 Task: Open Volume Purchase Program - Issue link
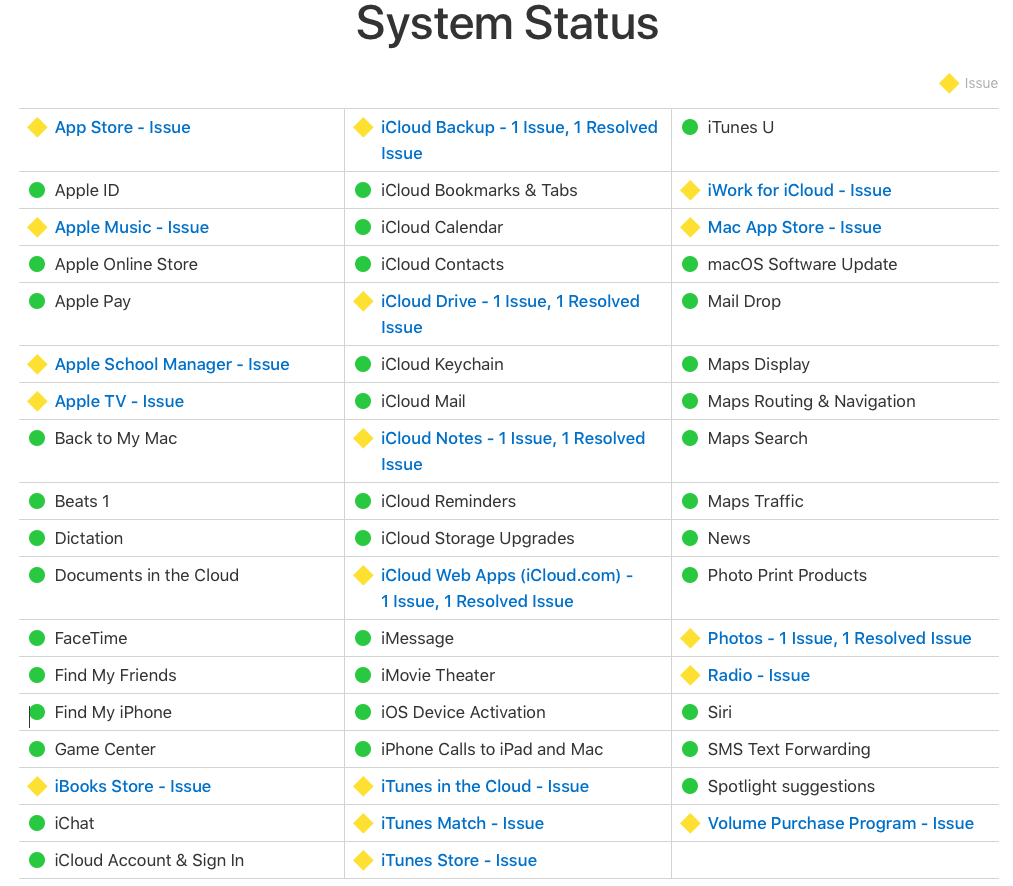coord(841,823)
